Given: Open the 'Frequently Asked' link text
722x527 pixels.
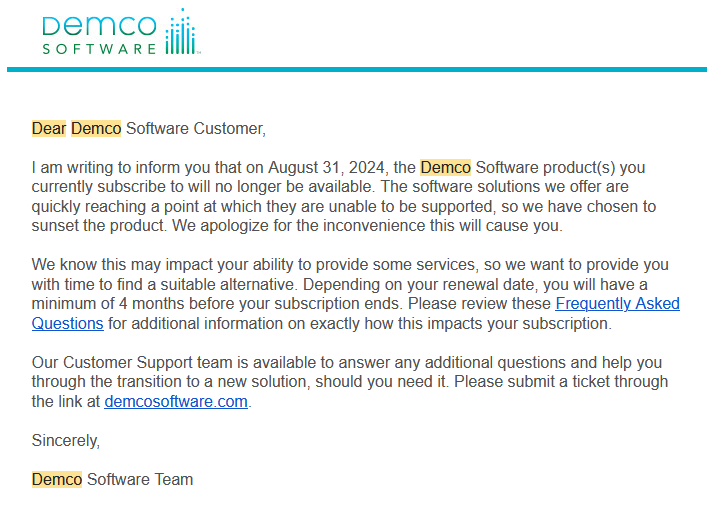Looking at the screenshot, I should [617, 304].
